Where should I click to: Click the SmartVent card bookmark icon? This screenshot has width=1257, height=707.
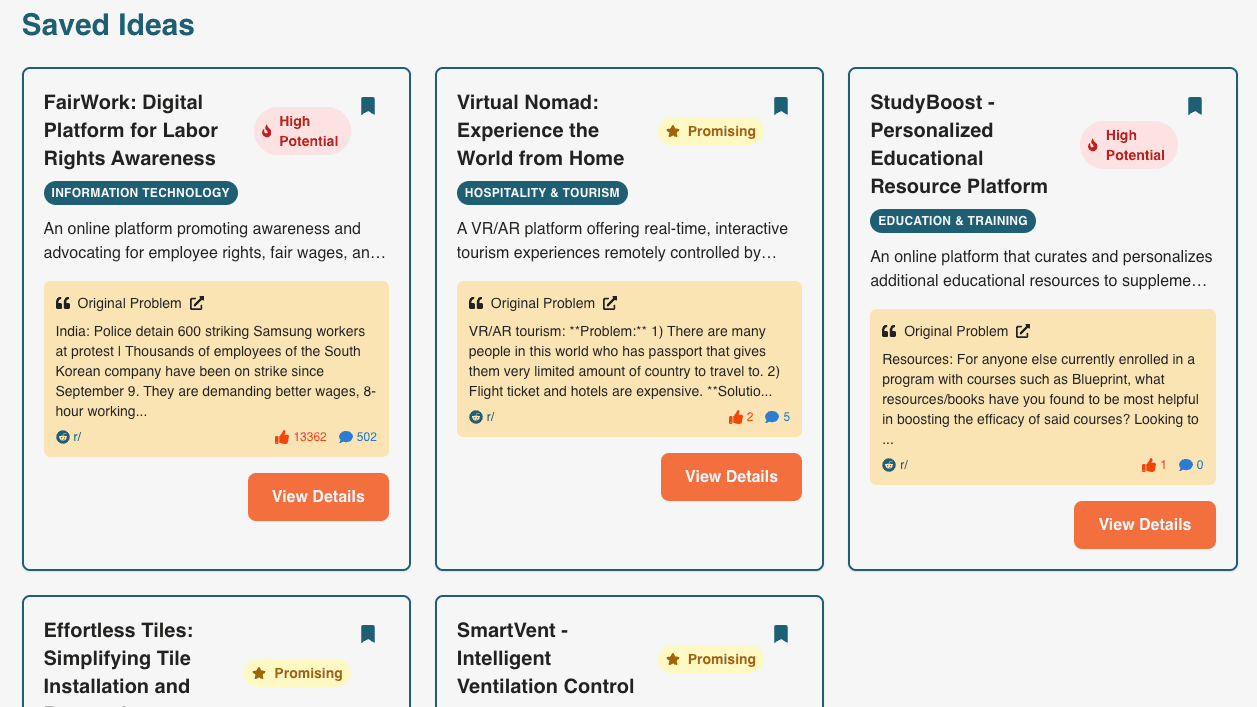coord(781,634)
